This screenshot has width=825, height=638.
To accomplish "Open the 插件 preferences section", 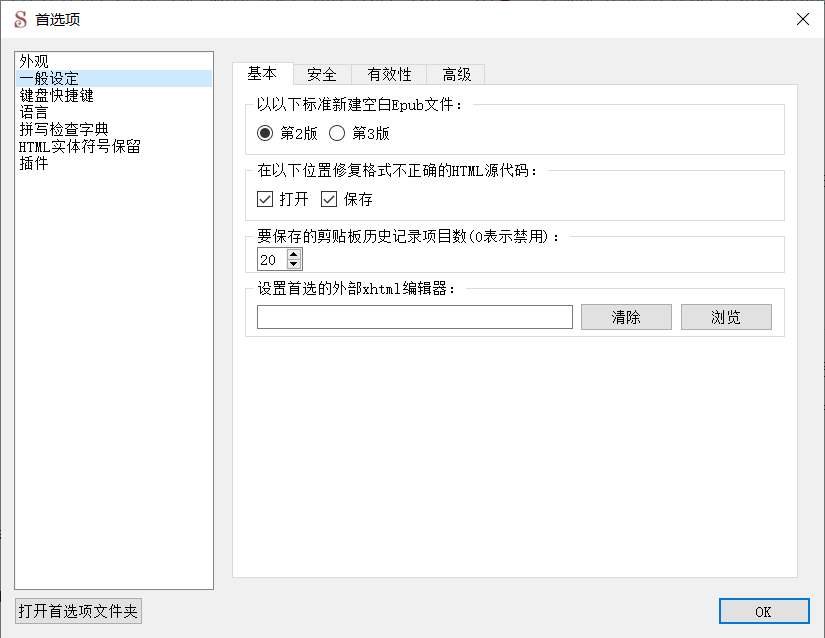I will click(33, 163).
